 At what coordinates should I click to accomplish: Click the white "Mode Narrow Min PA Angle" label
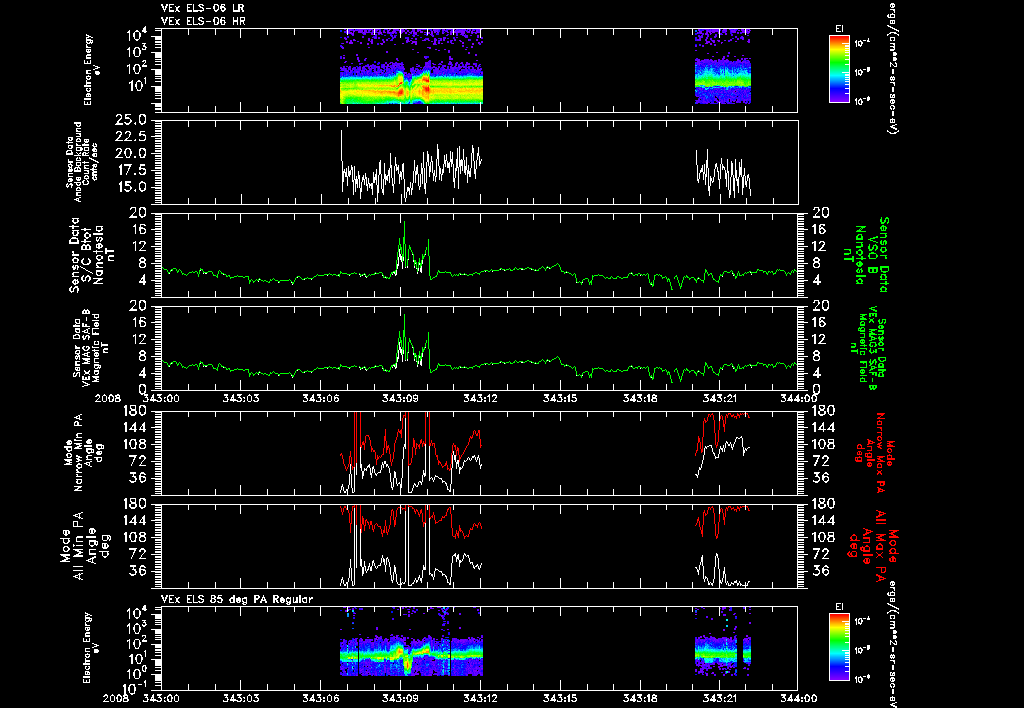tap(83, 453)
